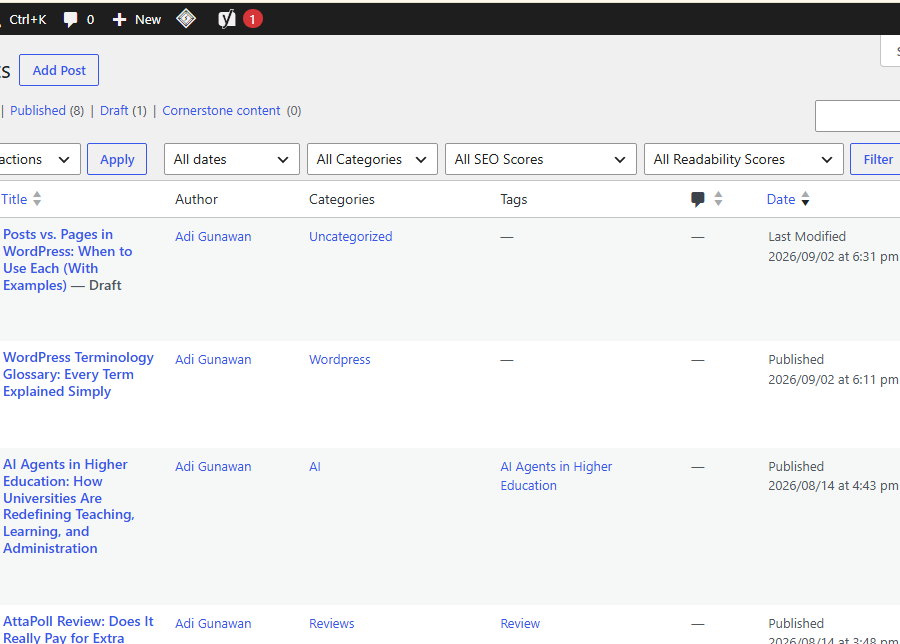Image resolution: width=900 pixels, height=644 pixels.
Task: Show Draft posts only
Action: point(114,110)
